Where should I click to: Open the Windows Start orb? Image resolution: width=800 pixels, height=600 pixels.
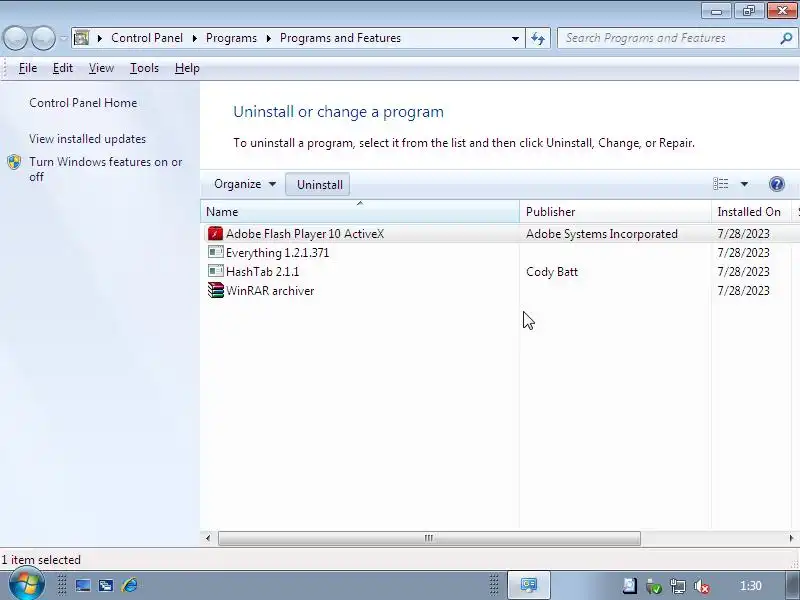(26, 585)
